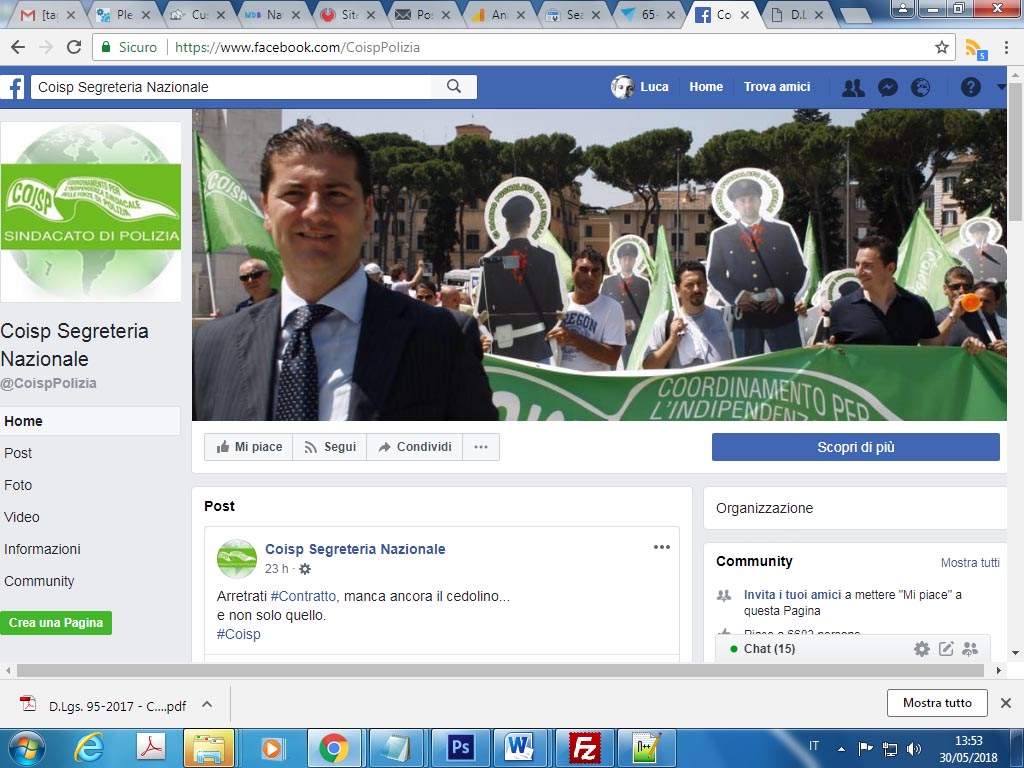Click the post privacy gear icon

305,569
